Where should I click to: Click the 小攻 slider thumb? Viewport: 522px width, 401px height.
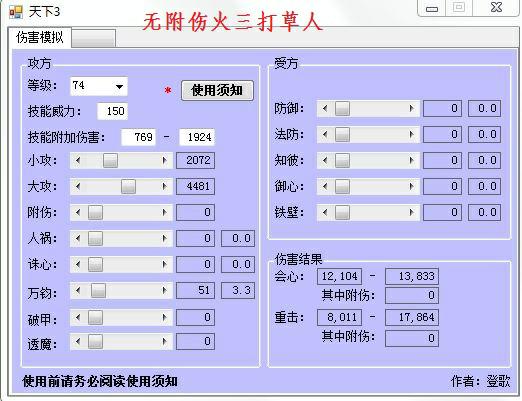110,160
